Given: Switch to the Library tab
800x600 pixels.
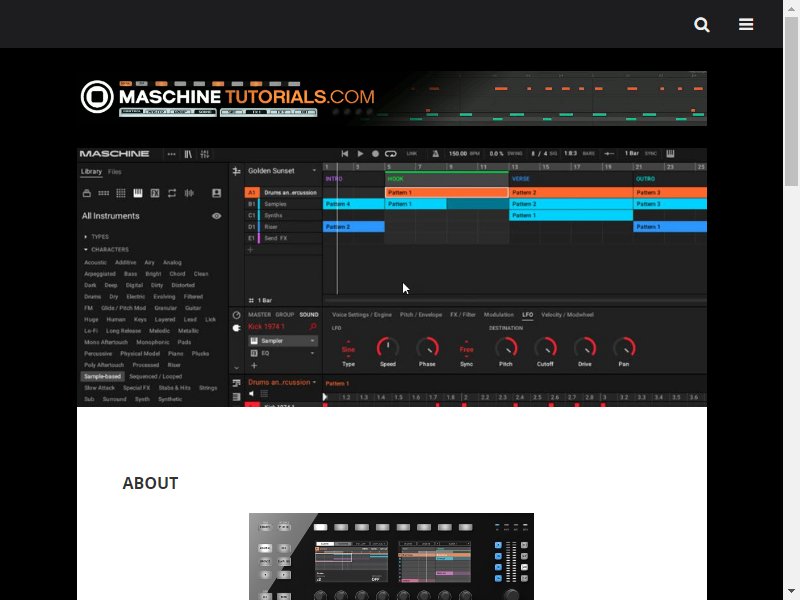Looking at the screenshot, I should 91,172.
